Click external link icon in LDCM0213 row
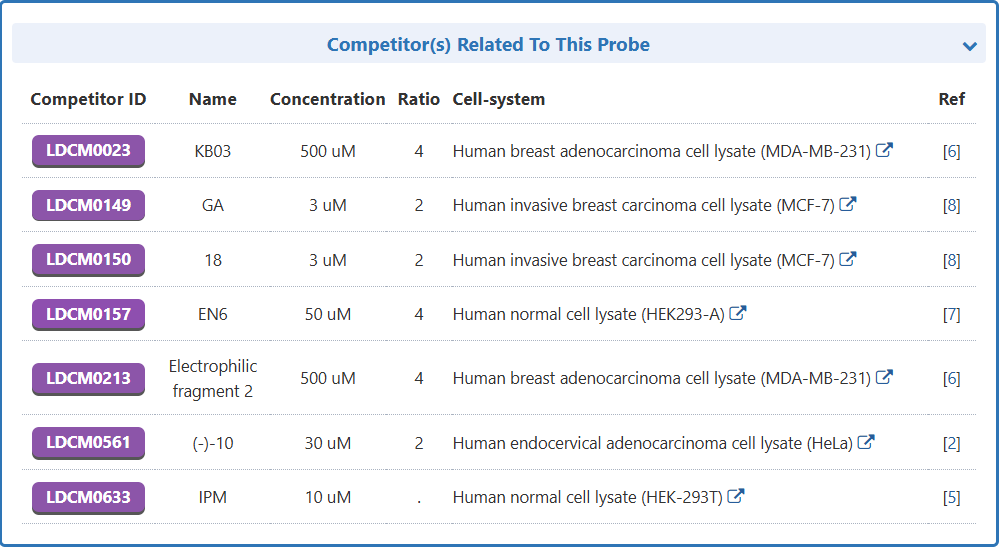This screenshot has width=1000, height=547. coord(884,378)
